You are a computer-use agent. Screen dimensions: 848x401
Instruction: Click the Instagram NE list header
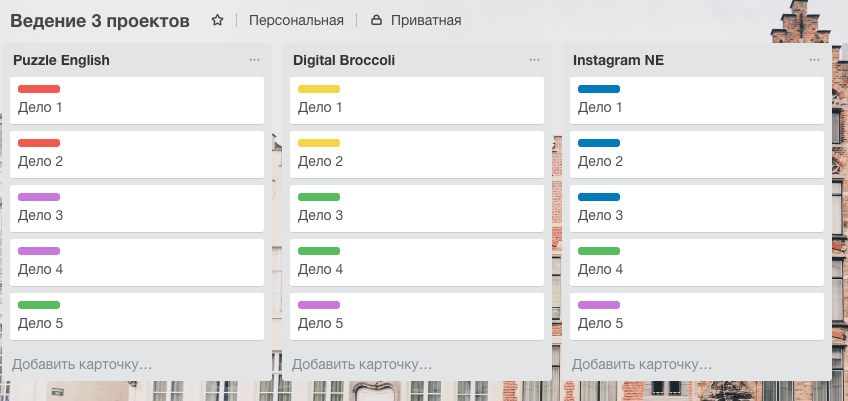(x=618, y=60)
